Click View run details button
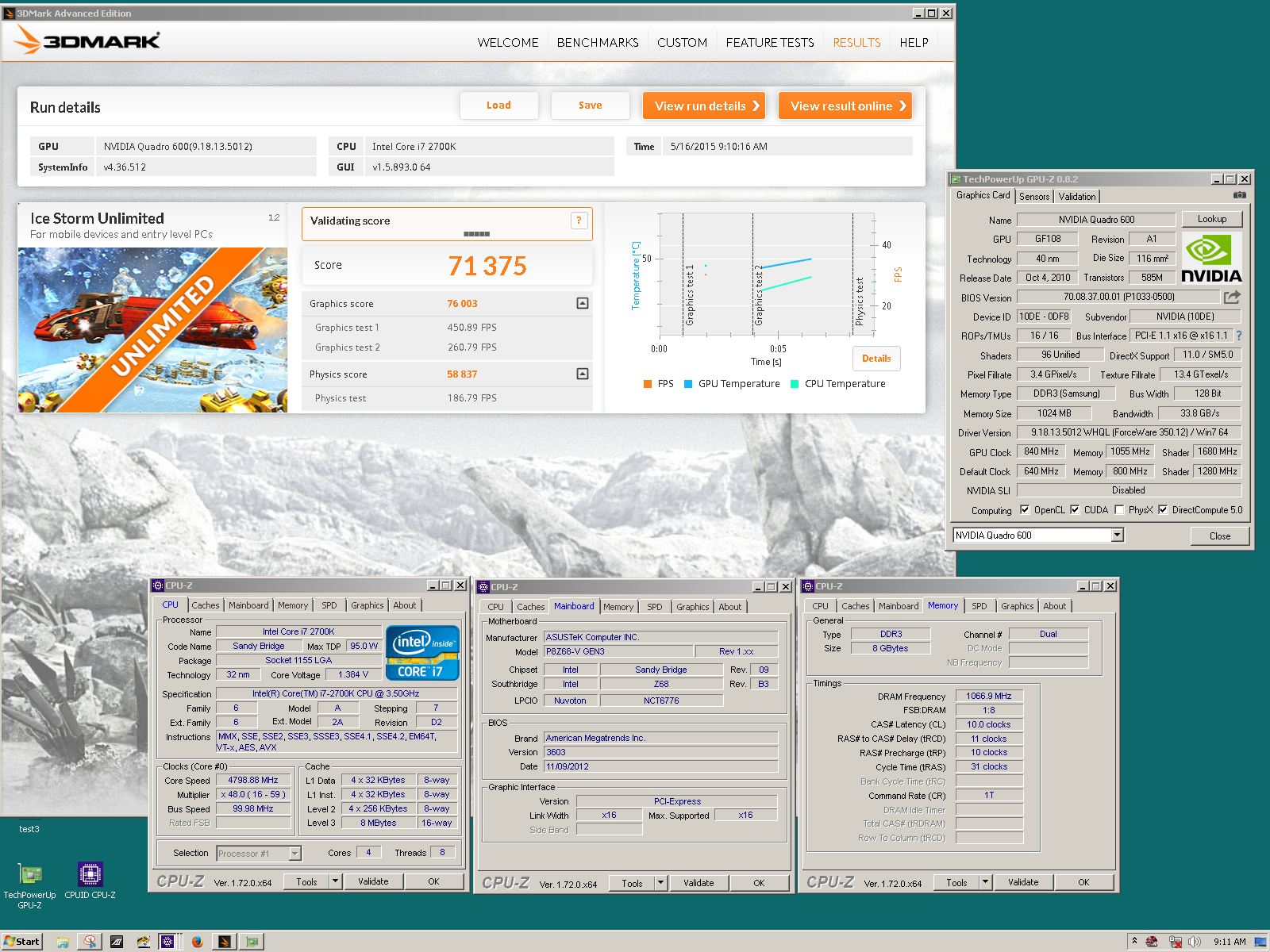The image size is (1270, 952). (x=704, y=106)
